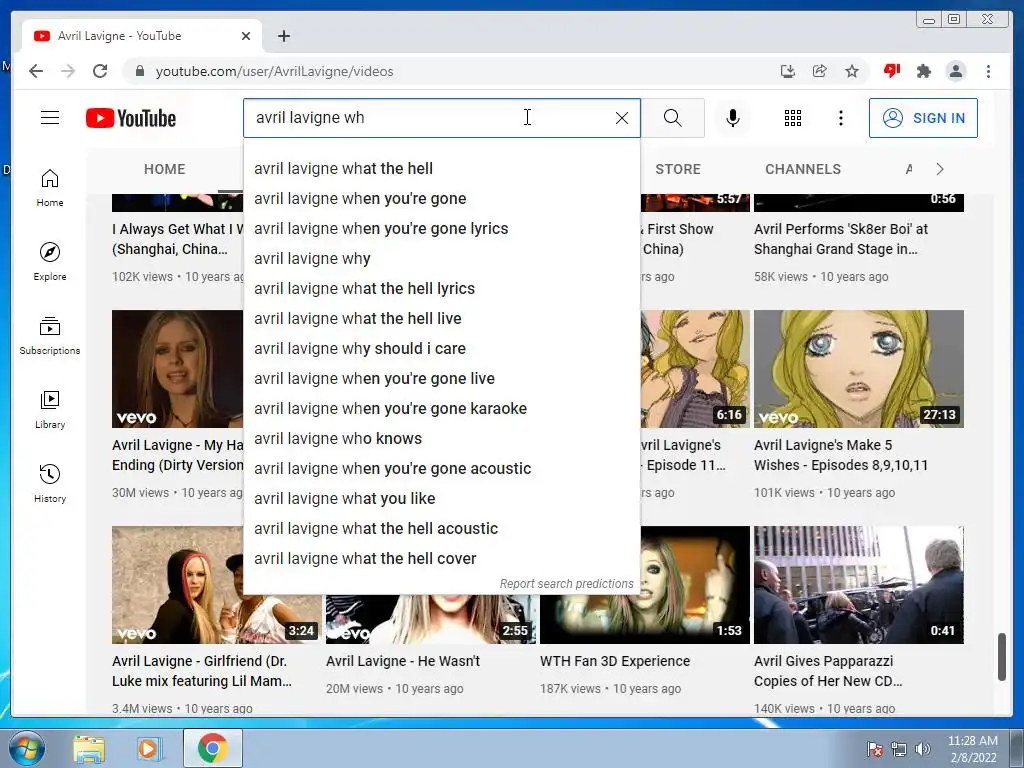The height and width of the screenshot is (768, 1024).
Task: Open the Make 5 Wishes Episodes 8,9,10,11 thumbnail
Action: tap(859, 369)
